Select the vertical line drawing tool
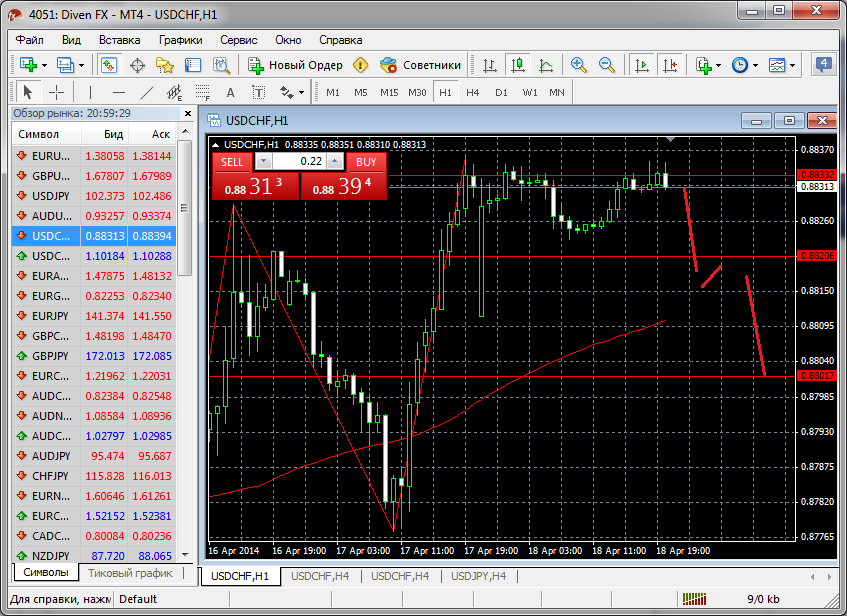847x616 pixels. point(90,92)
